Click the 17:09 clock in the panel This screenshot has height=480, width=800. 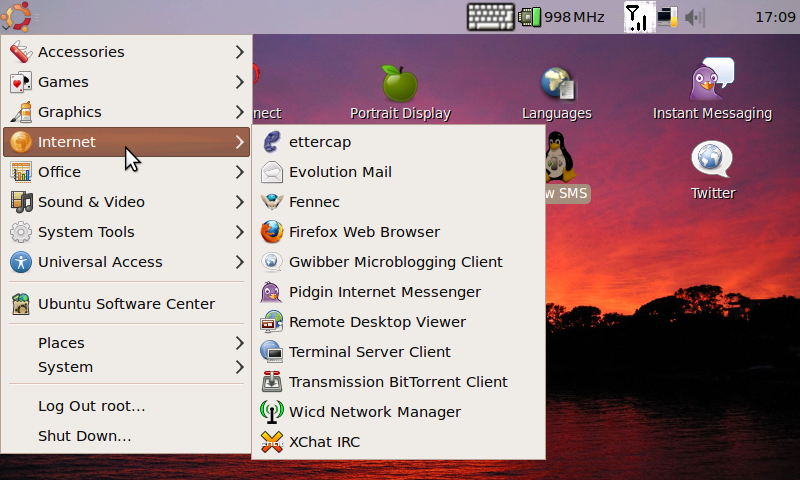coord(774,17)
